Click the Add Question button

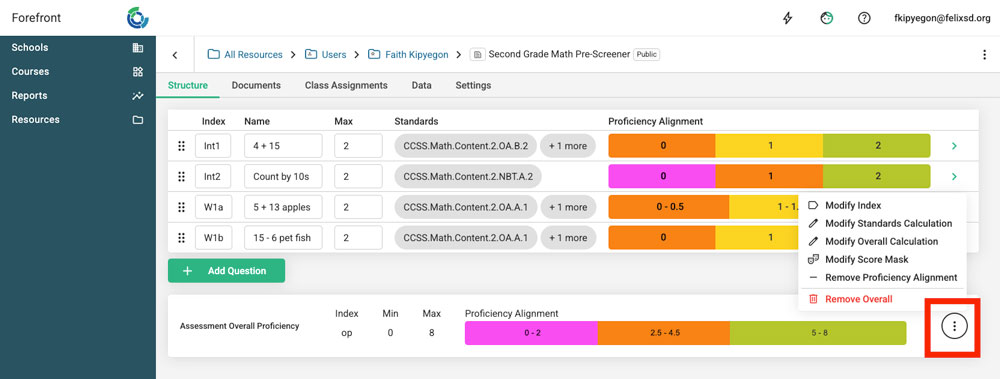pos(226,271)
